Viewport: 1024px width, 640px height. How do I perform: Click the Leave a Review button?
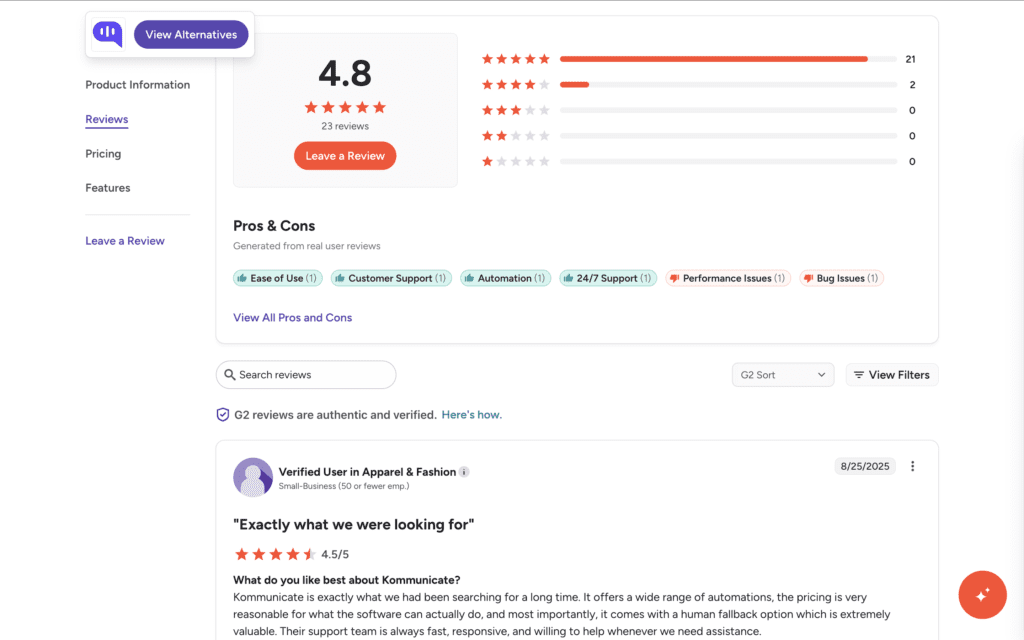[x=344, y=155]
